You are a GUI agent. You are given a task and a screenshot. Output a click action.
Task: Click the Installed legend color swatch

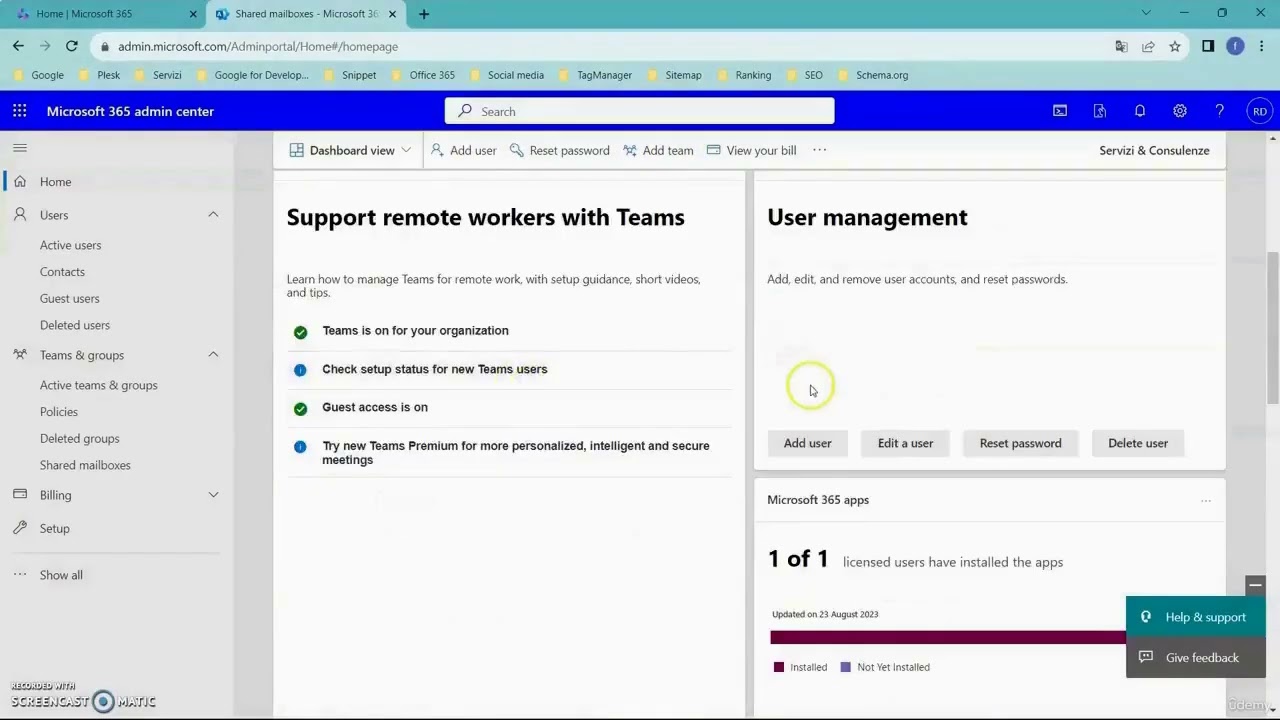779,667
